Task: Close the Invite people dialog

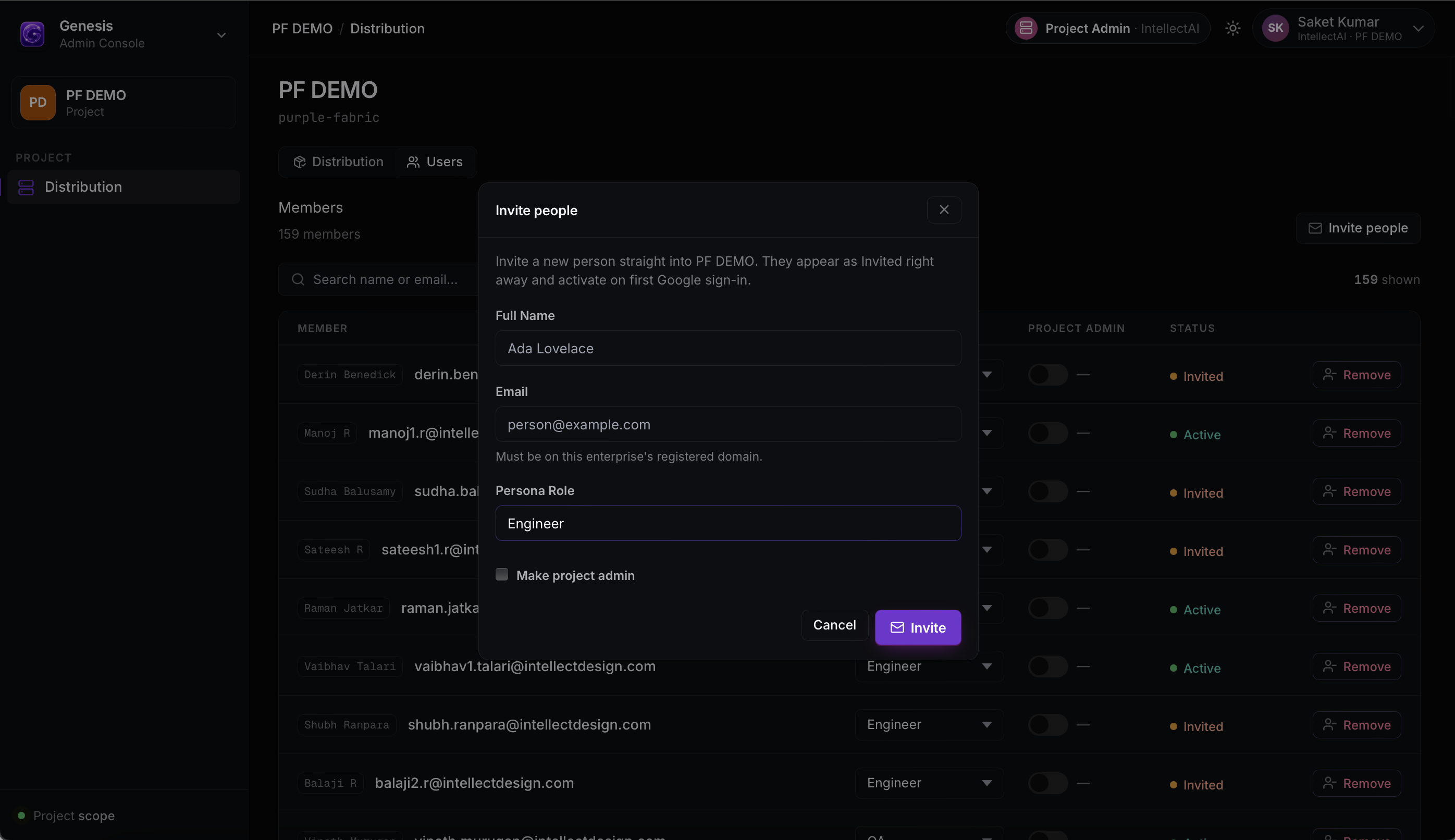Action: click(944, 210)
